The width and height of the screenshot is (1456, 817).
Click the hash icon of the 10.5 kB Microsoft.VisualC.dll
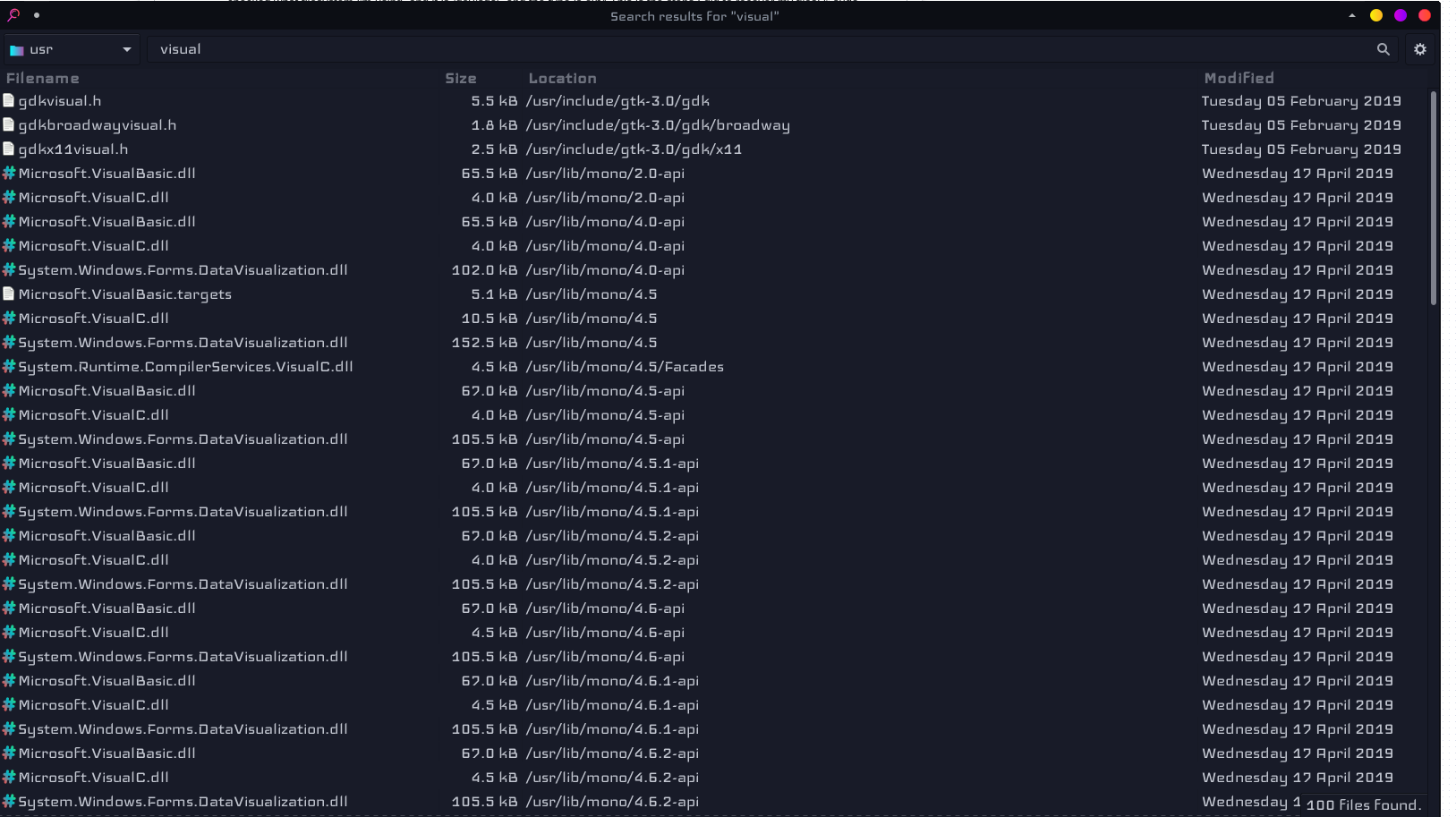pyautogui.click(x=9, y=318)
